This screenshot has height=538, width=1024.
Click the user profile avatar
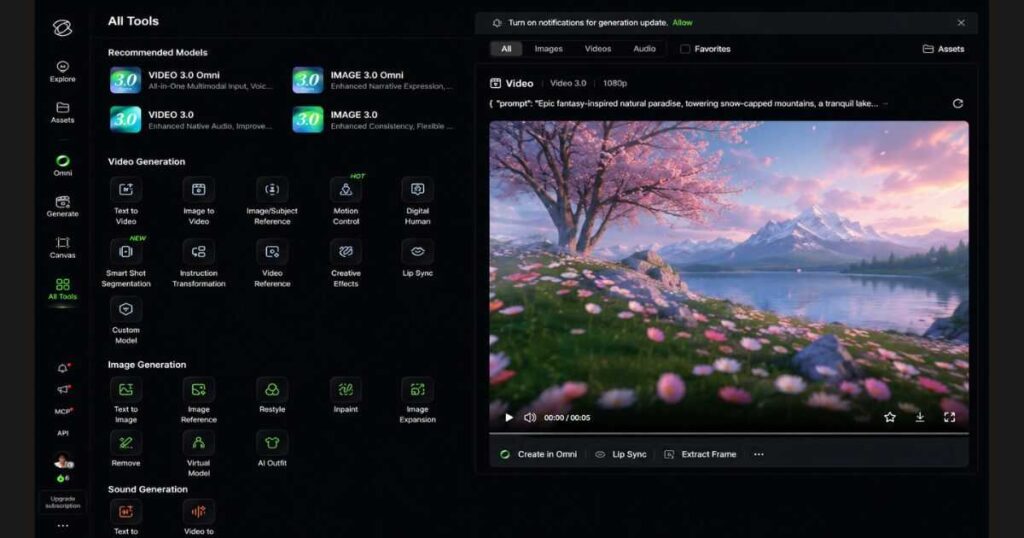pyautogui.click(x=63, y=461)
